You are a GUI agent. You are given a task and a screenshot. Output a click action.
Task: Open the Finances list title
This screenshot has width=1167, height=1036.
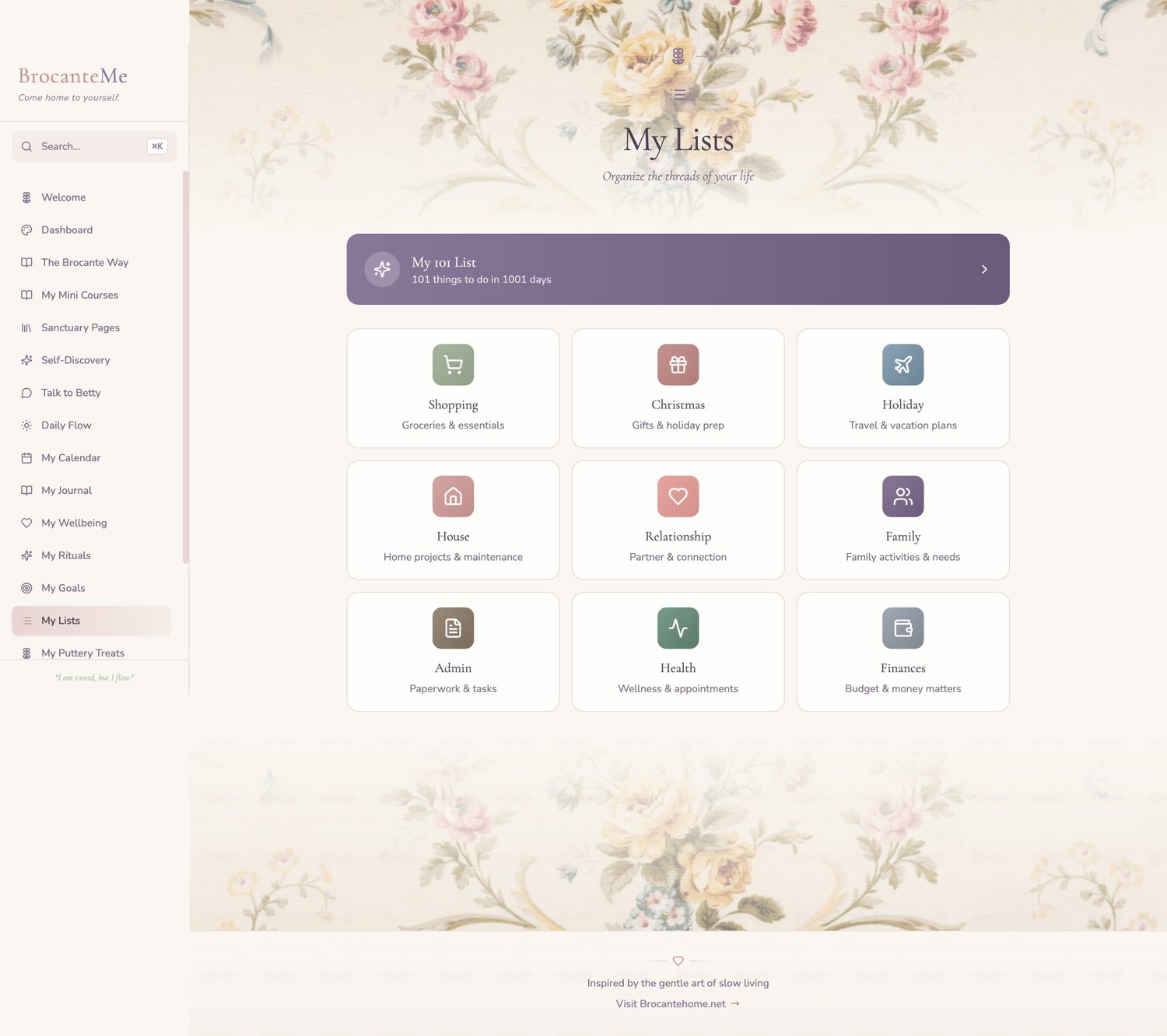click(902, 668)
